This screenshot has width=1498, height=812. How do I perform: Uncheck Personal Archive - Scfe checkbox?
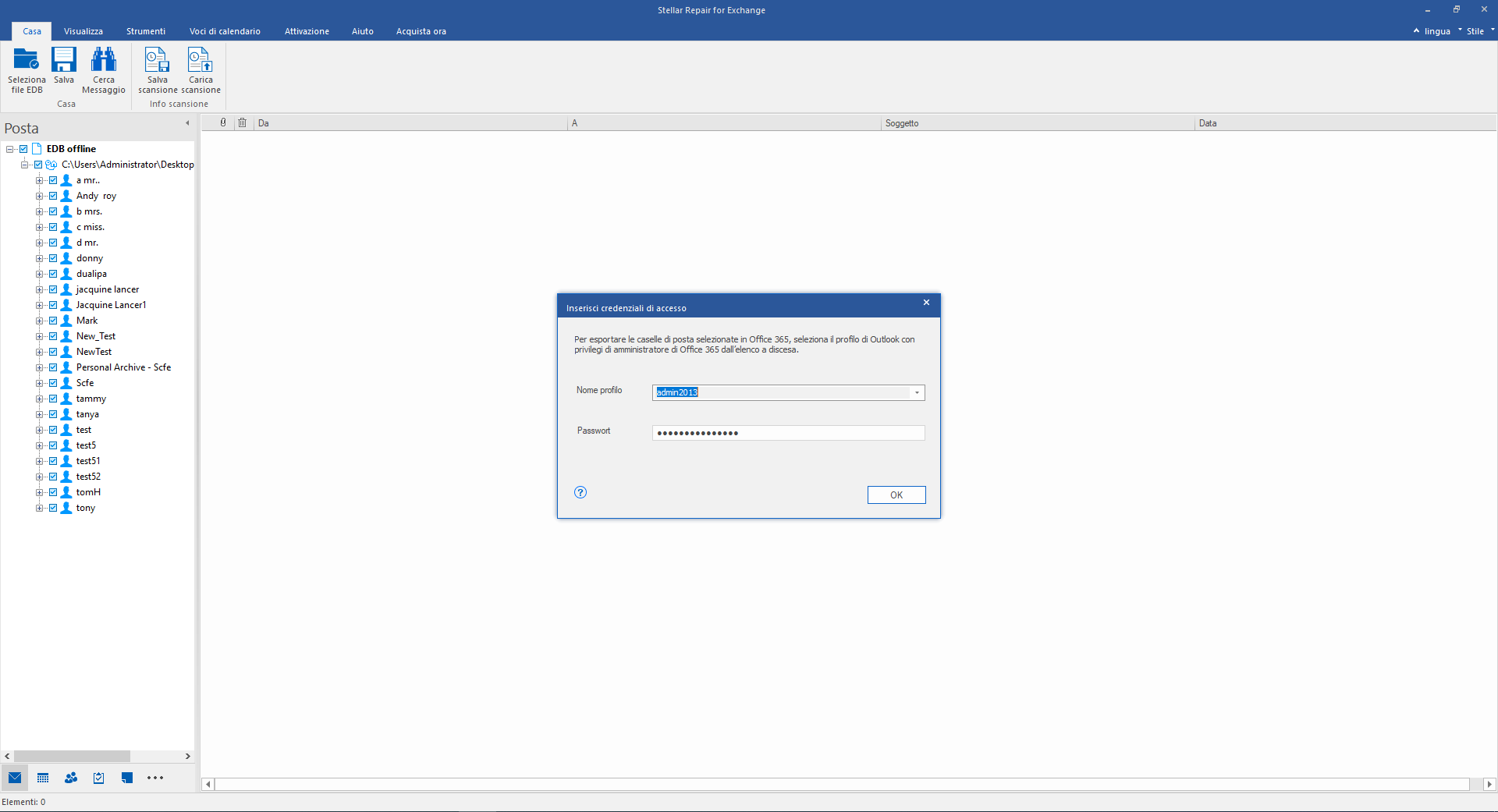[x=53, y=367]
